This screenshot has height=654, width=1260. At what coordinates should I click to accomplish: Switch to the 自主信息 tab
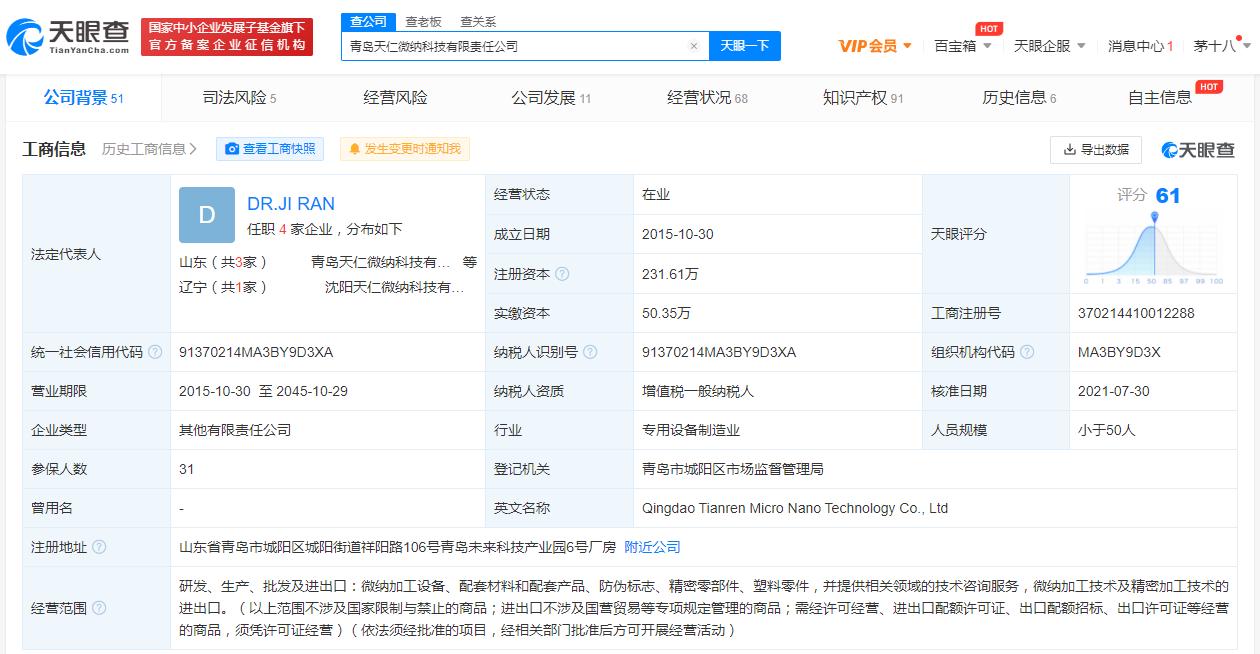pos(1160,98)
